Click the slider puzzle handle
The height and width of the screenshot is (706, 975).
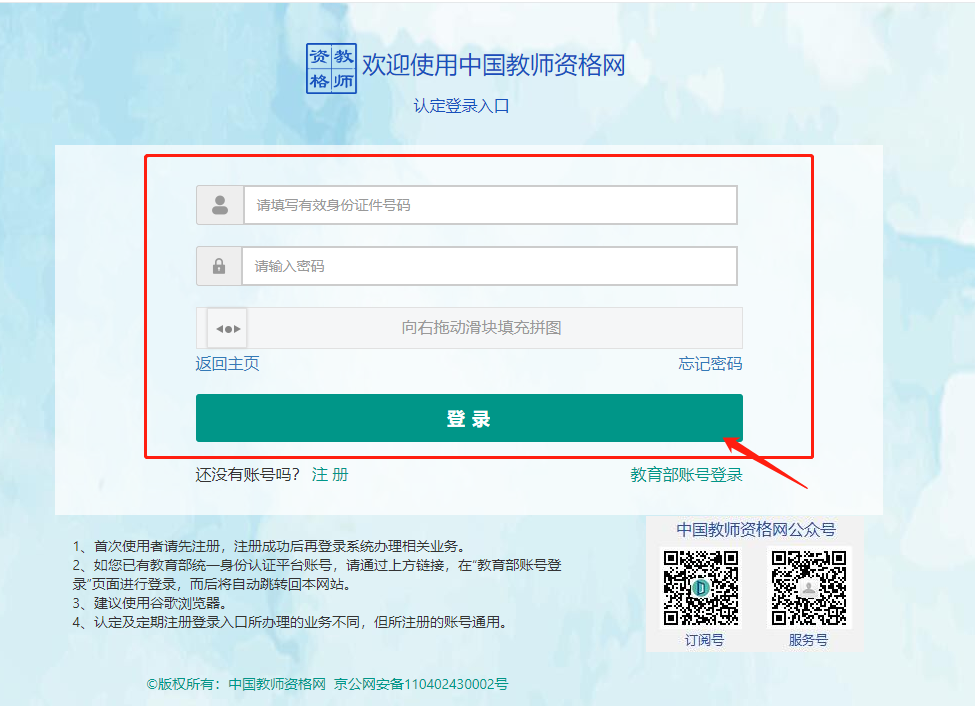coord(227,328)
